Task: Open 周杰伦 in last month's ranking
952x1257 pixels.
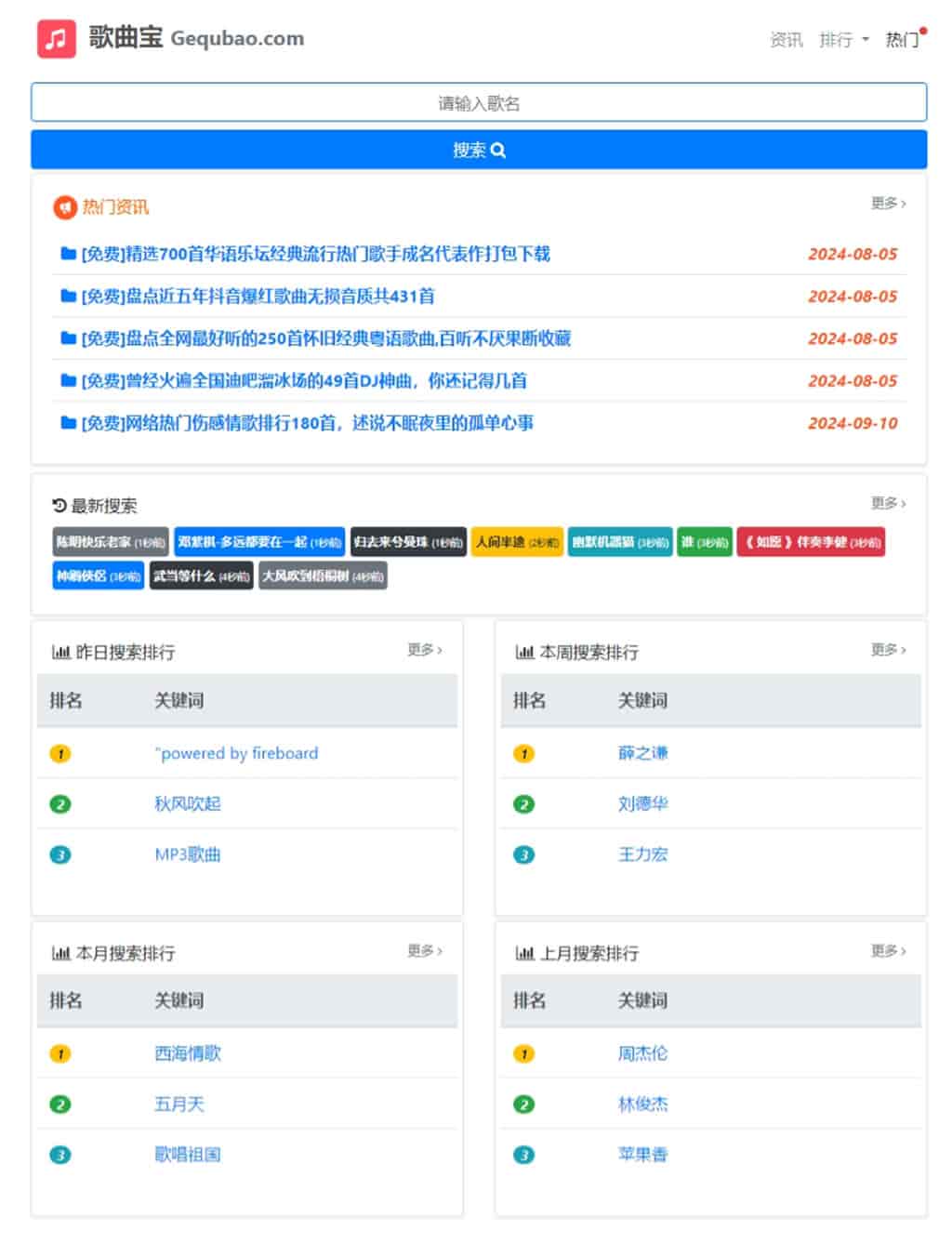Action: coord(642,1054)
